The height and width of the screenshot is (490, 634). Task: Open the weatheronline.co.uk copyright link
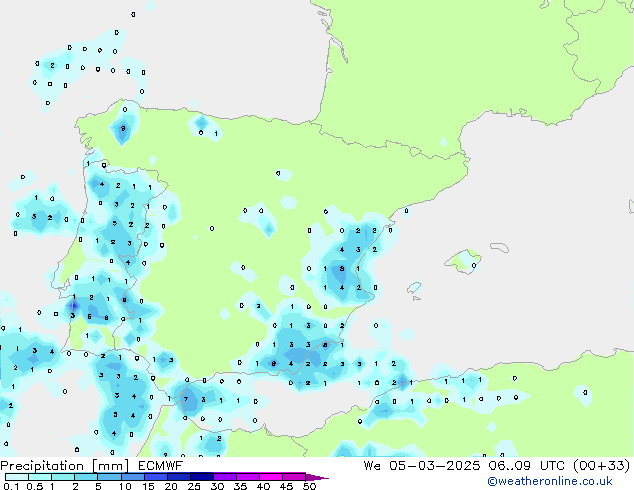coord(550,481)
